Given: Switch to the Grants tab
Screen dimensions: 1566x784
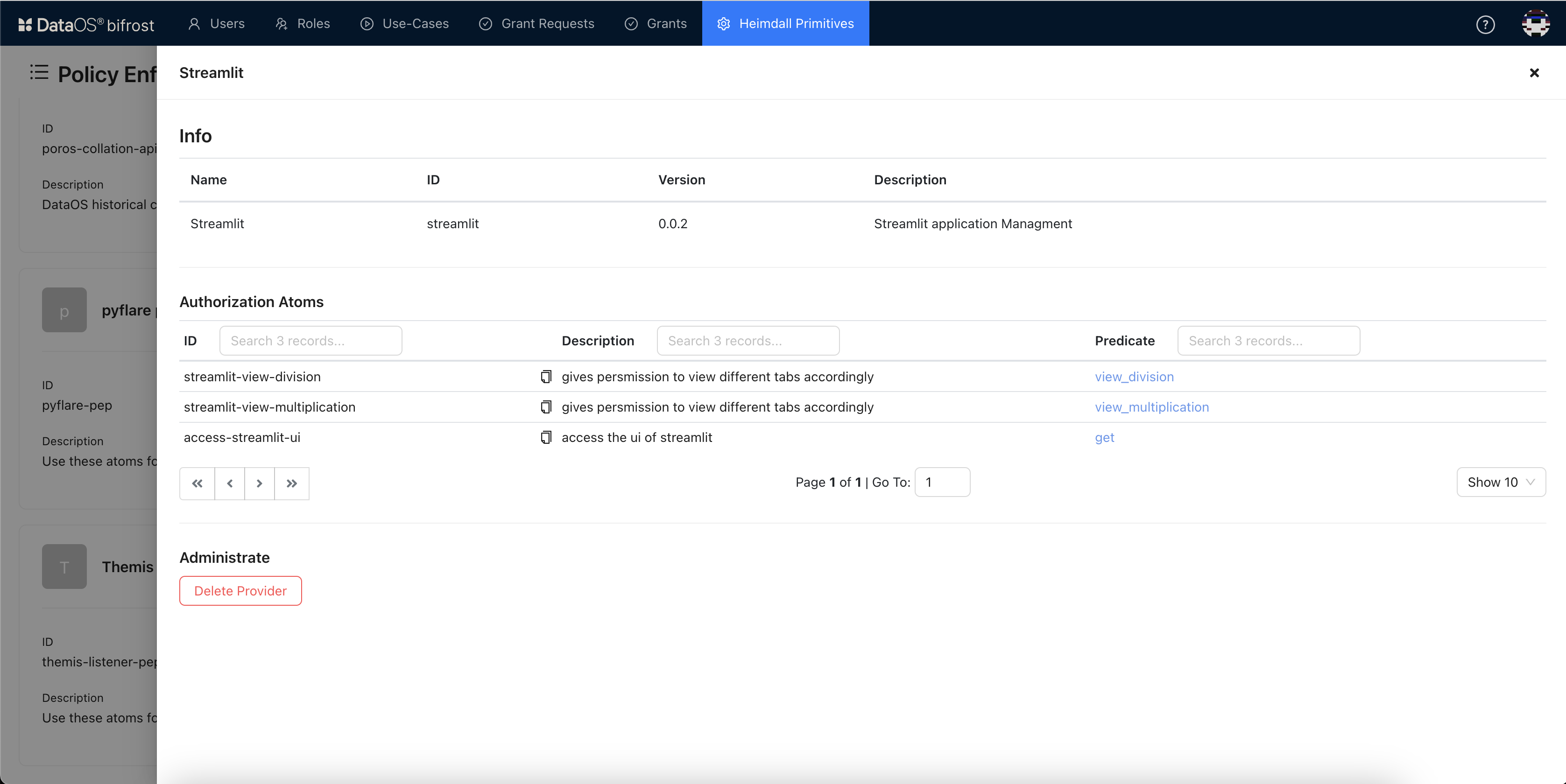Looking at the screenshot, I should pos(656,23).
